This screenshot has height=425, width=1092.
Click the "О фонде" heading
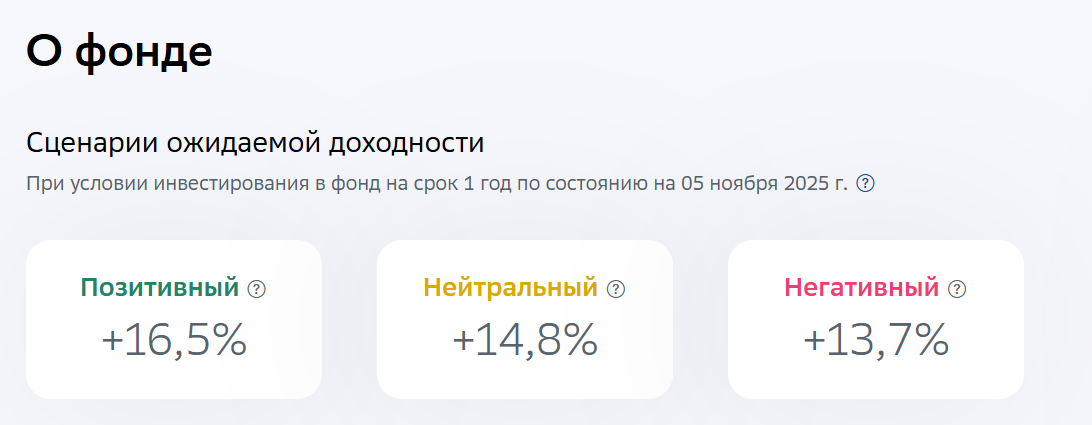(119, 51)
